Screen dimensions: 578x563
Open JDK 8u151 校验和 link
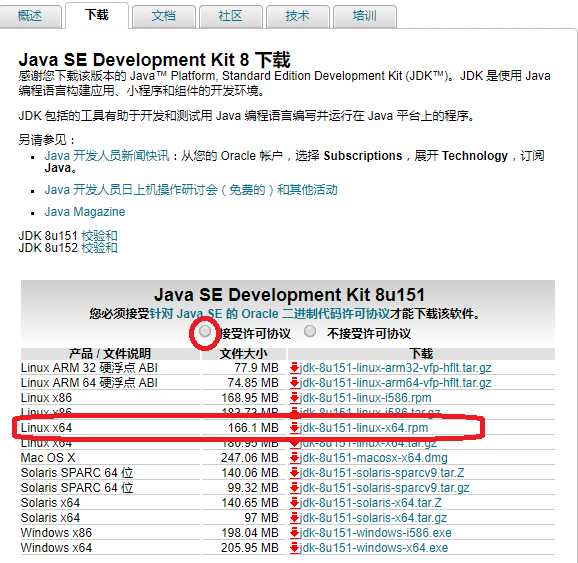coord(99,236)
